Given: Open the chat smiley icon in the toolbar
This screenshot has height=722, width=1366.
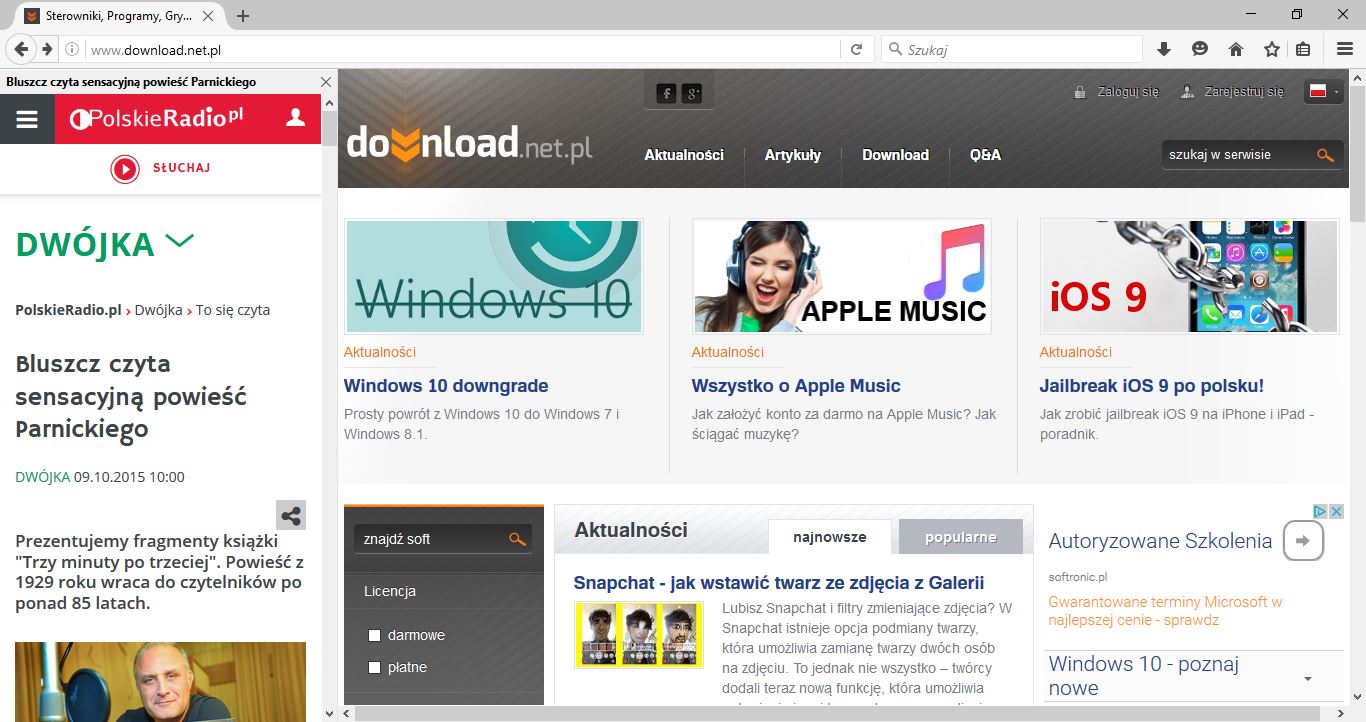Looking at the screenshot, I should click(1200, 49).
